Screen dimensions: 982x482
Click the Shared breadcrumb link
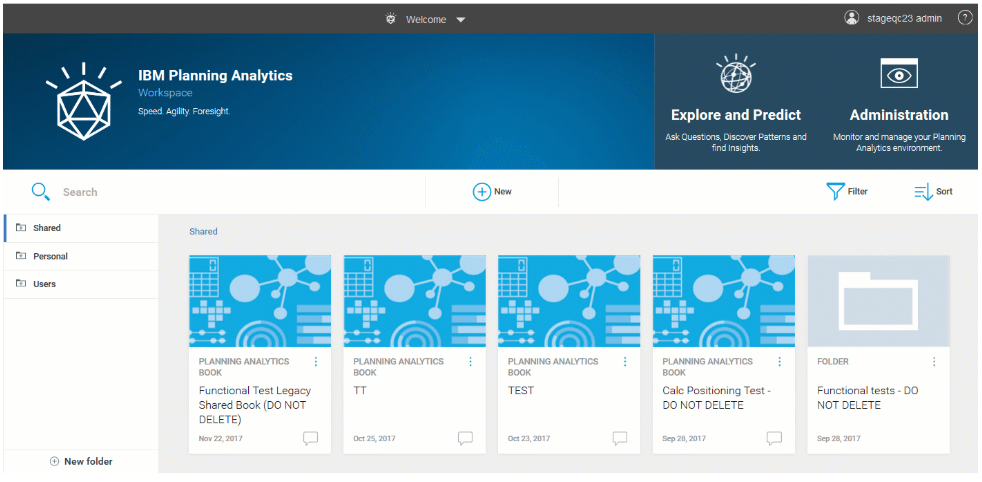tap(204, 232)
